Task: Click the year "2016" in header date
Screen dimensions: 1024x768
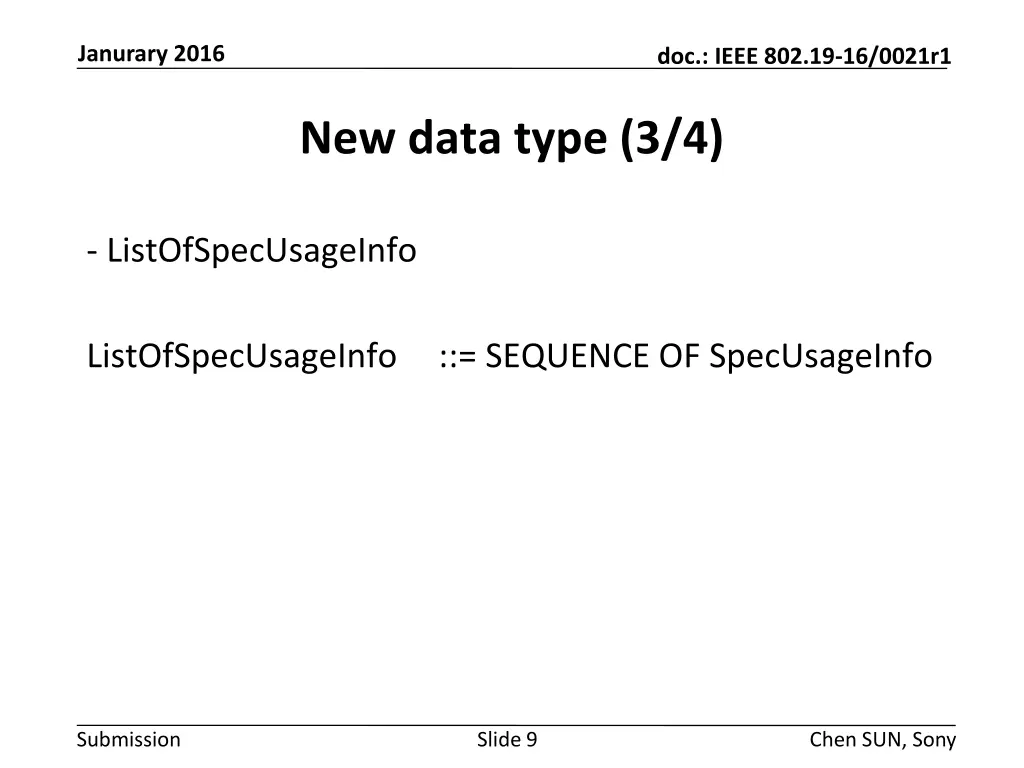Action: pos(199,54)
